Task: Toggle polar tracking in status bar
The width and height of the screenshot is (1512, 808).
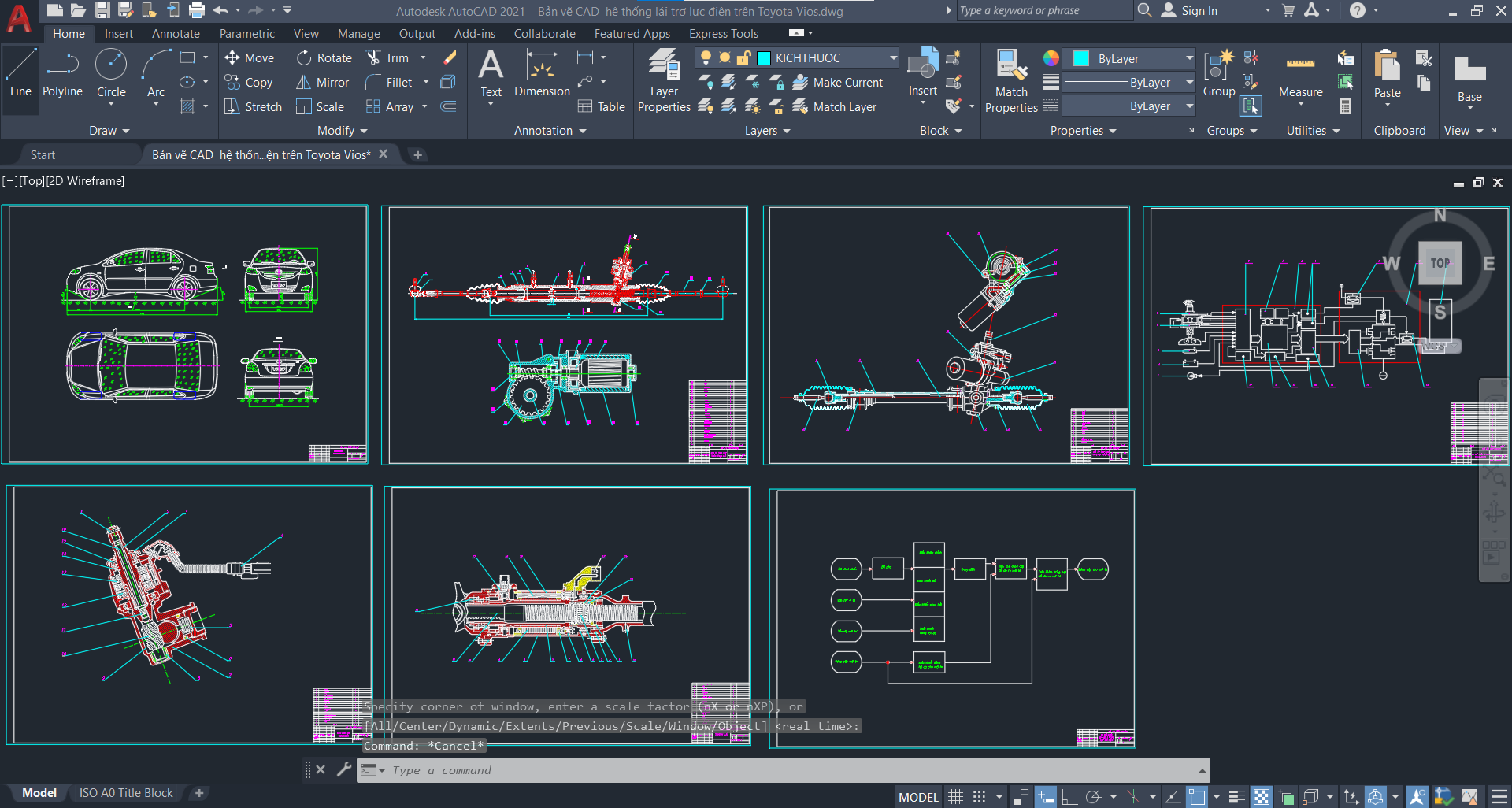Action: coord(1093,797)
